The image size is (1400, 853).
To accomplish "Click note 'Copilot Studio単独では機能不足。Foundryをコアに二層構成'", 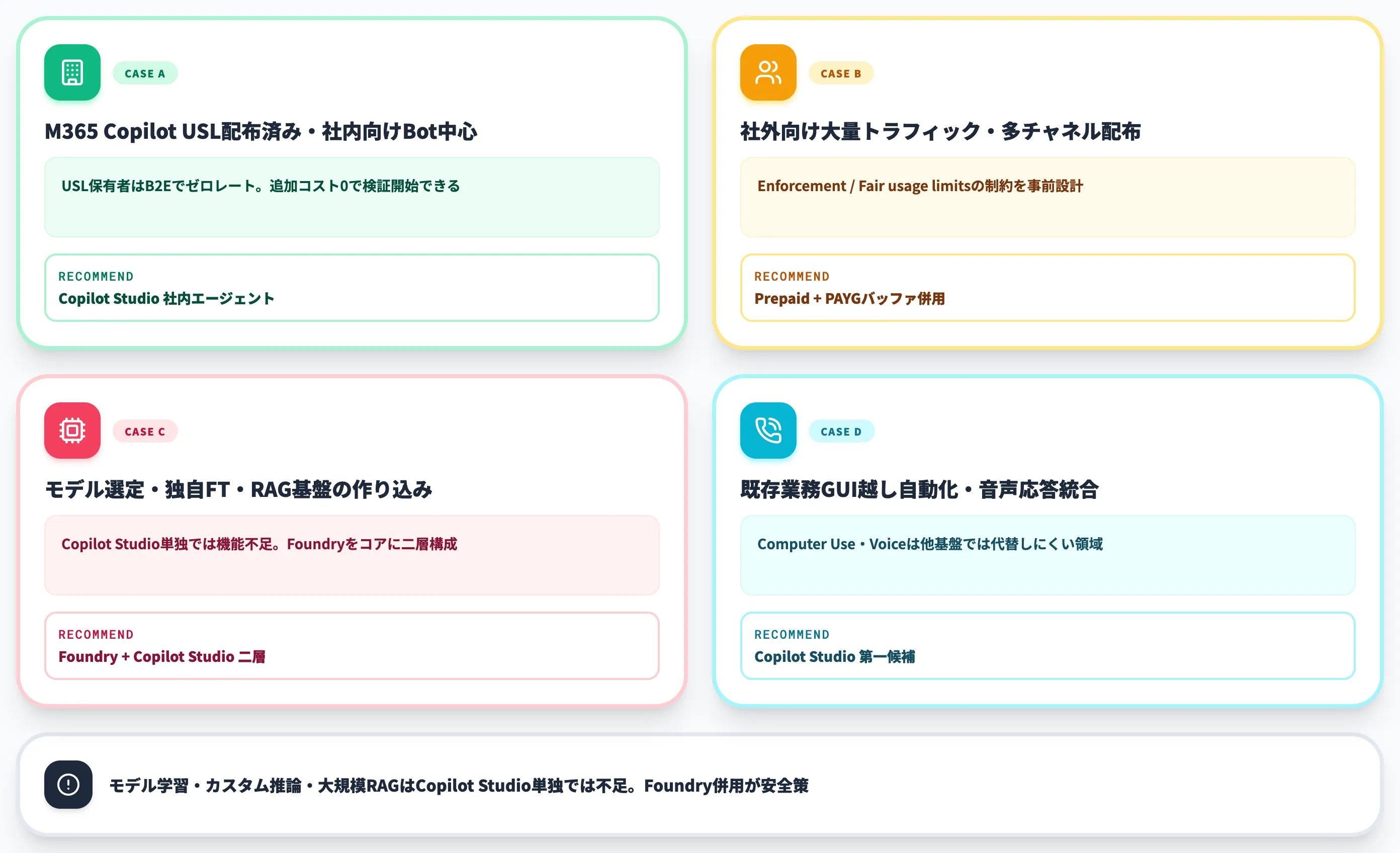I will coord(352,555).
